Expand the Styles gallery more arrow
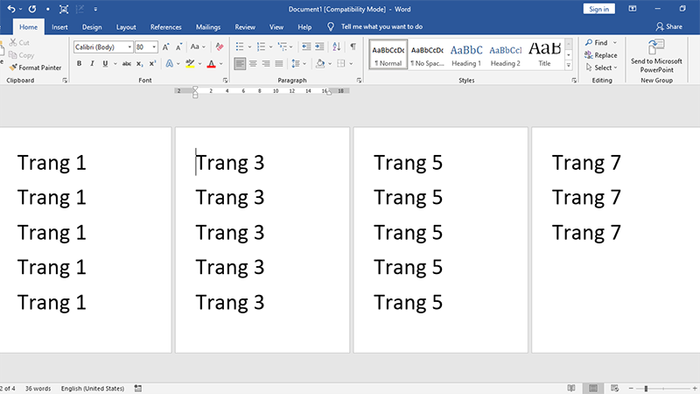700x394 pixels. point(569,66)
